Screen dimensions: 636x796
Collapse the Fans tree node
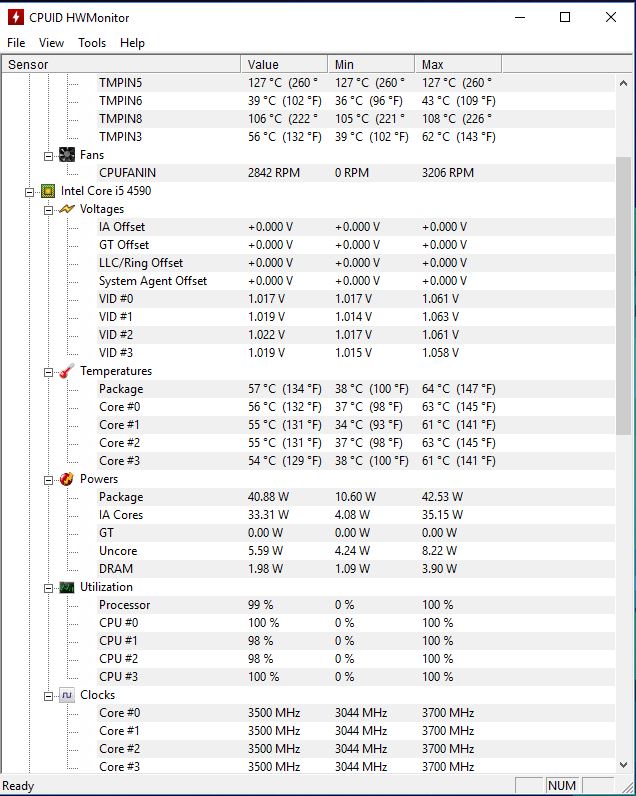point(48,156)
